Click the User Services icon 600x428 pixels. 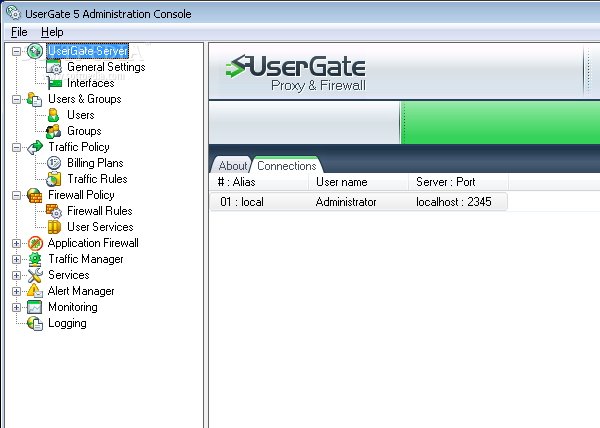[54, 227]
